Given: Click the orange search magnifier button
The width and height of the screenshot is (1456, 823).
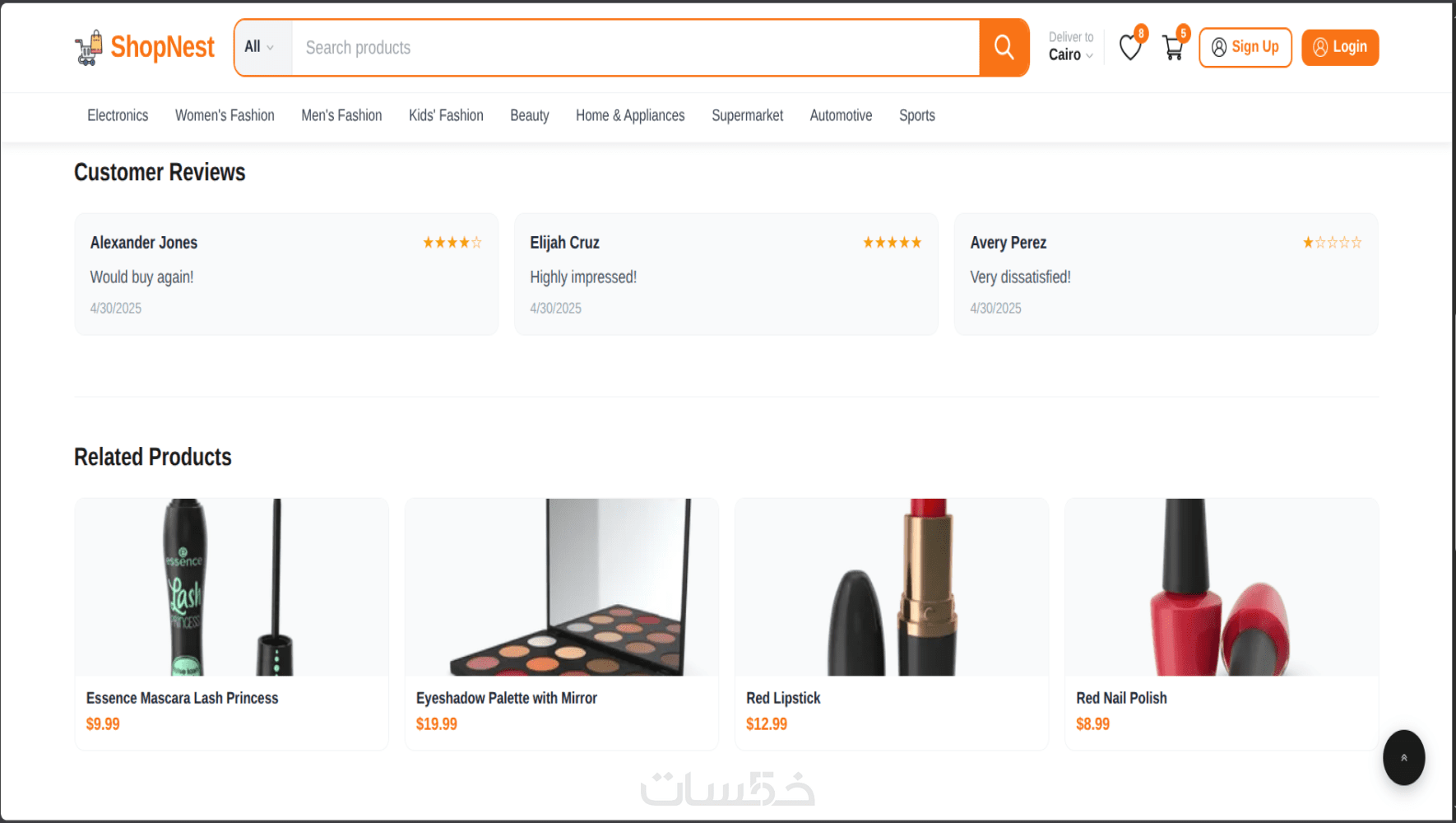Looking at the screenshot, I should [1004, 48].
